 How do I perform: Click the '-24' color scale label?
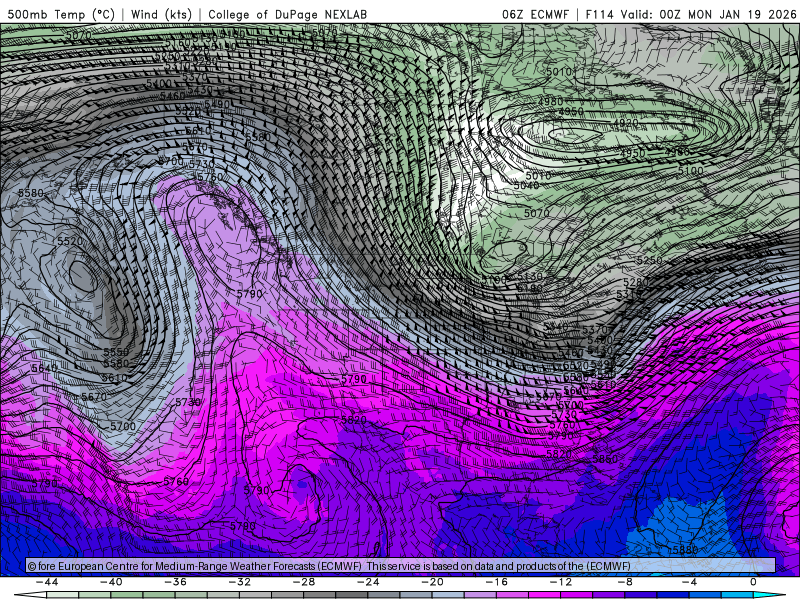click(368, 582)
